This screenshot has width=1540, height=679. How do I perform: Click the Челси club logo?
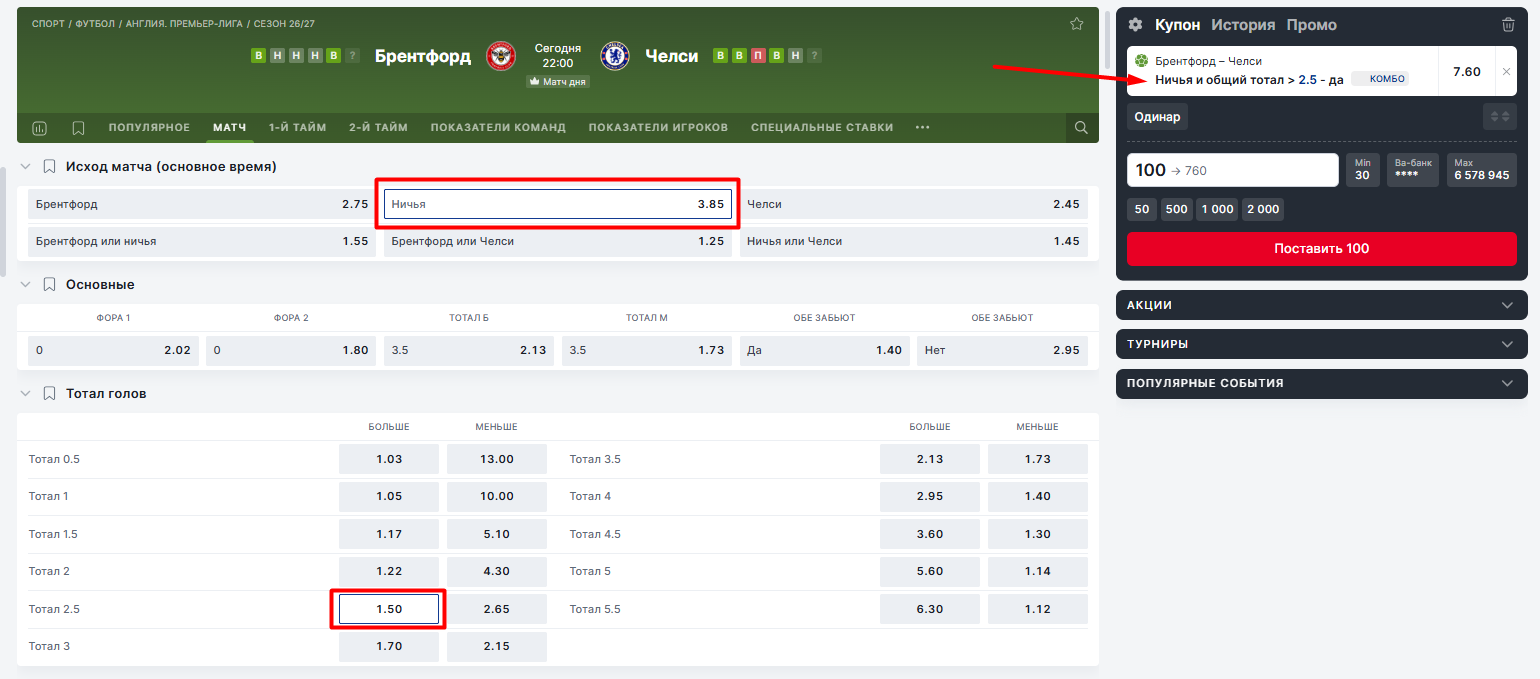pos(615,56)
